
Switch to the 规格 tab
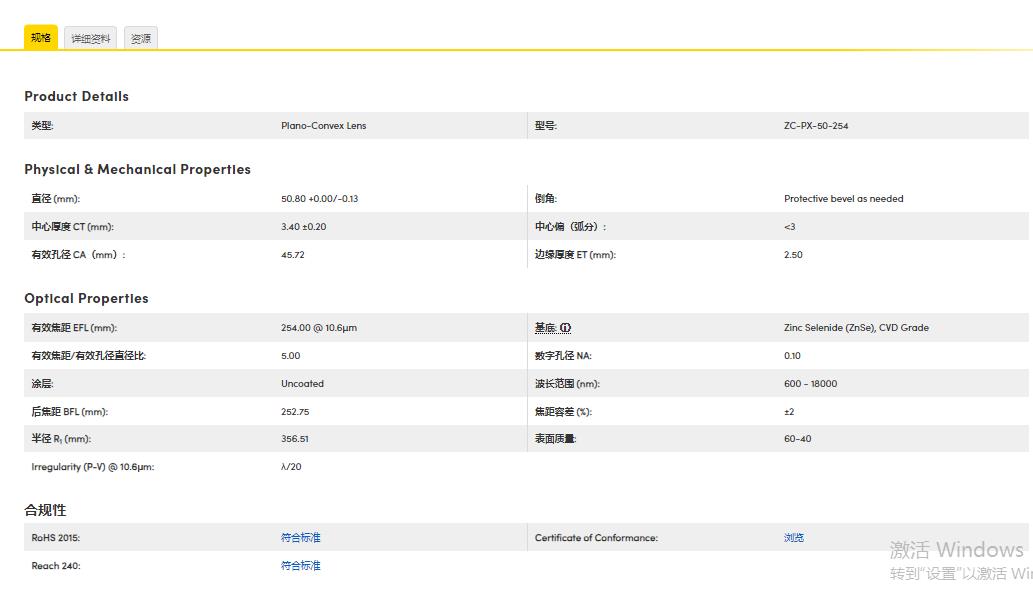pos(41,38)
